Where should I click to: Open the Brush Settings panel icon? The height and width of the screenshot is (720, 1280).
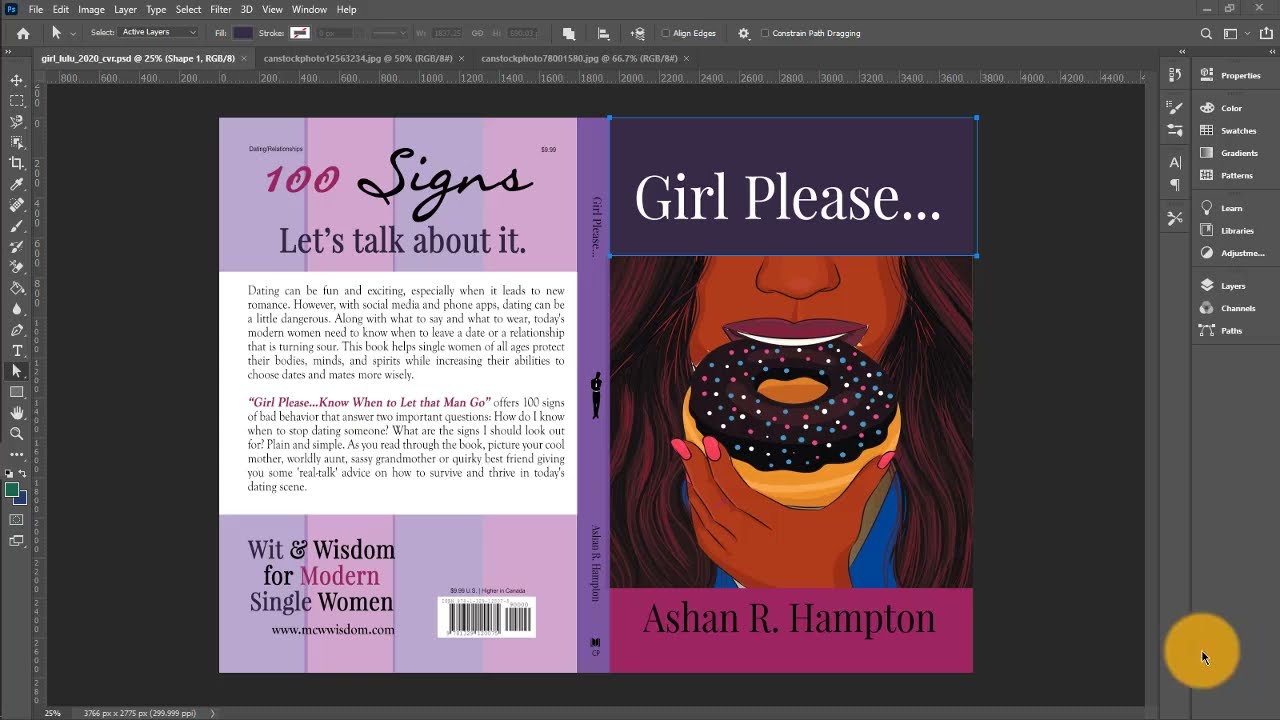pos(1175,108)
